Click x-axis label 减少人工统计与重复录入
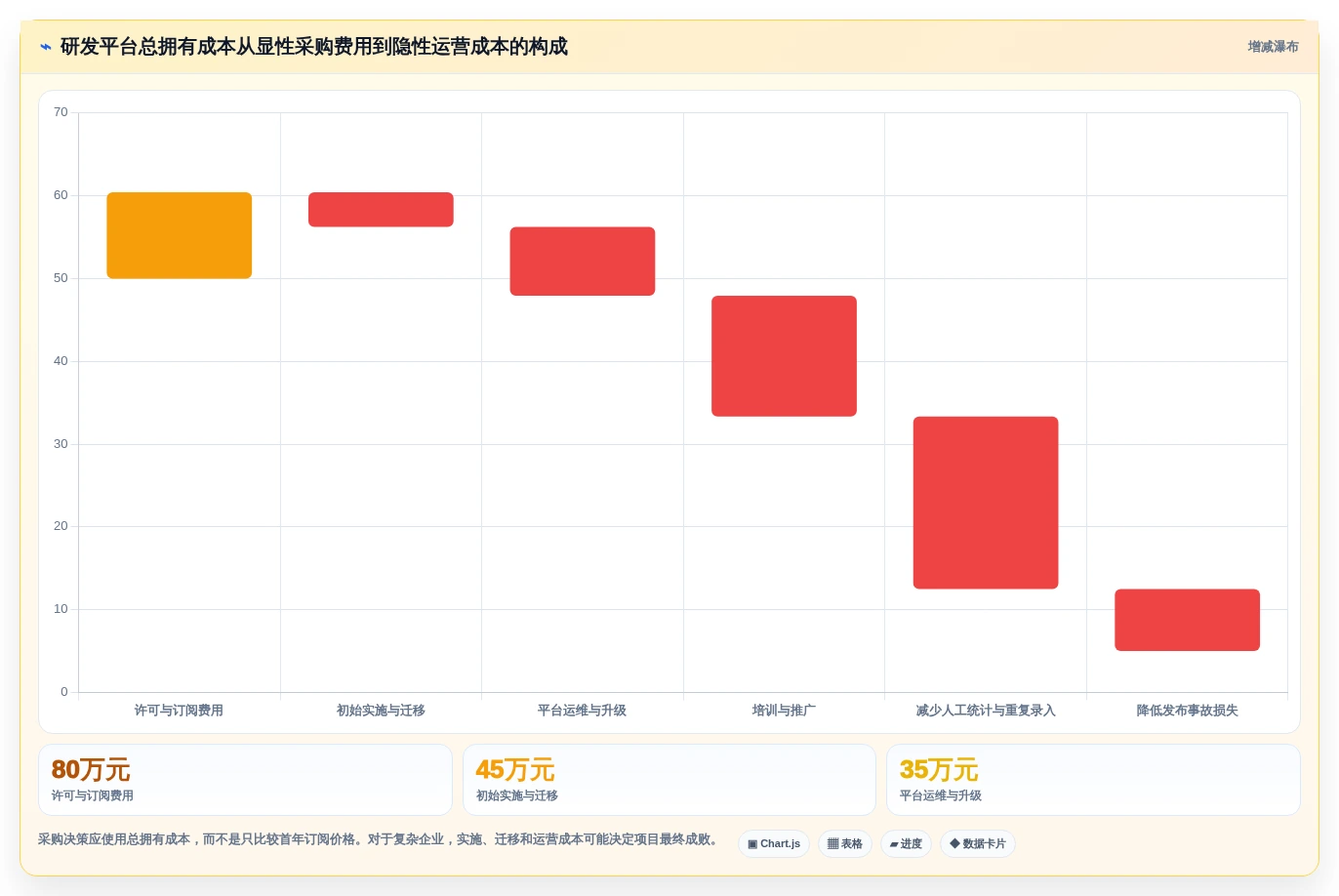 [986, 711]
